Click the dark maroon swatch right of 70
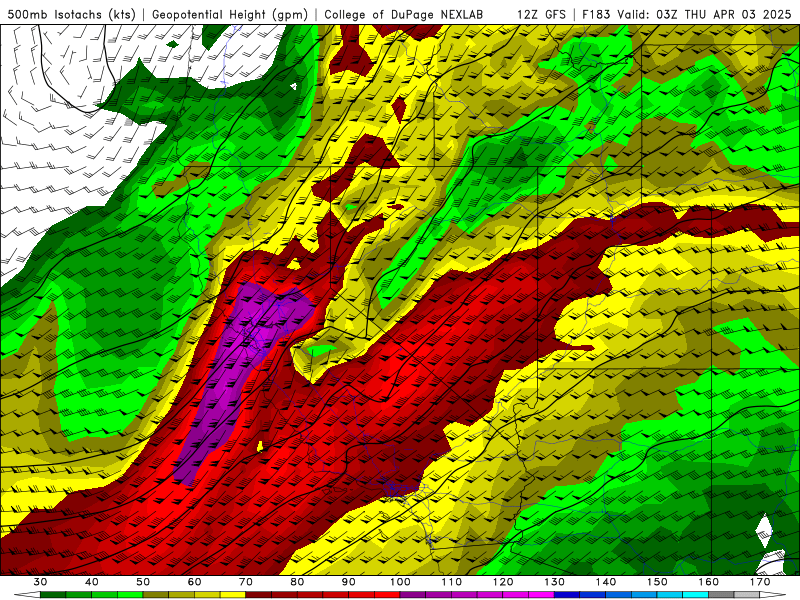 [x=259, y=595]
